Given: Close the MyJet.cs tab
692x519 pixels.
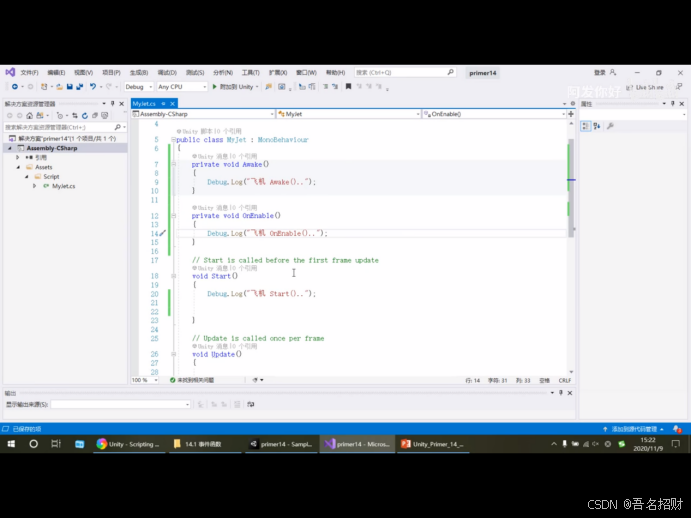Looking at the screenshot, I should click(173, 104).
